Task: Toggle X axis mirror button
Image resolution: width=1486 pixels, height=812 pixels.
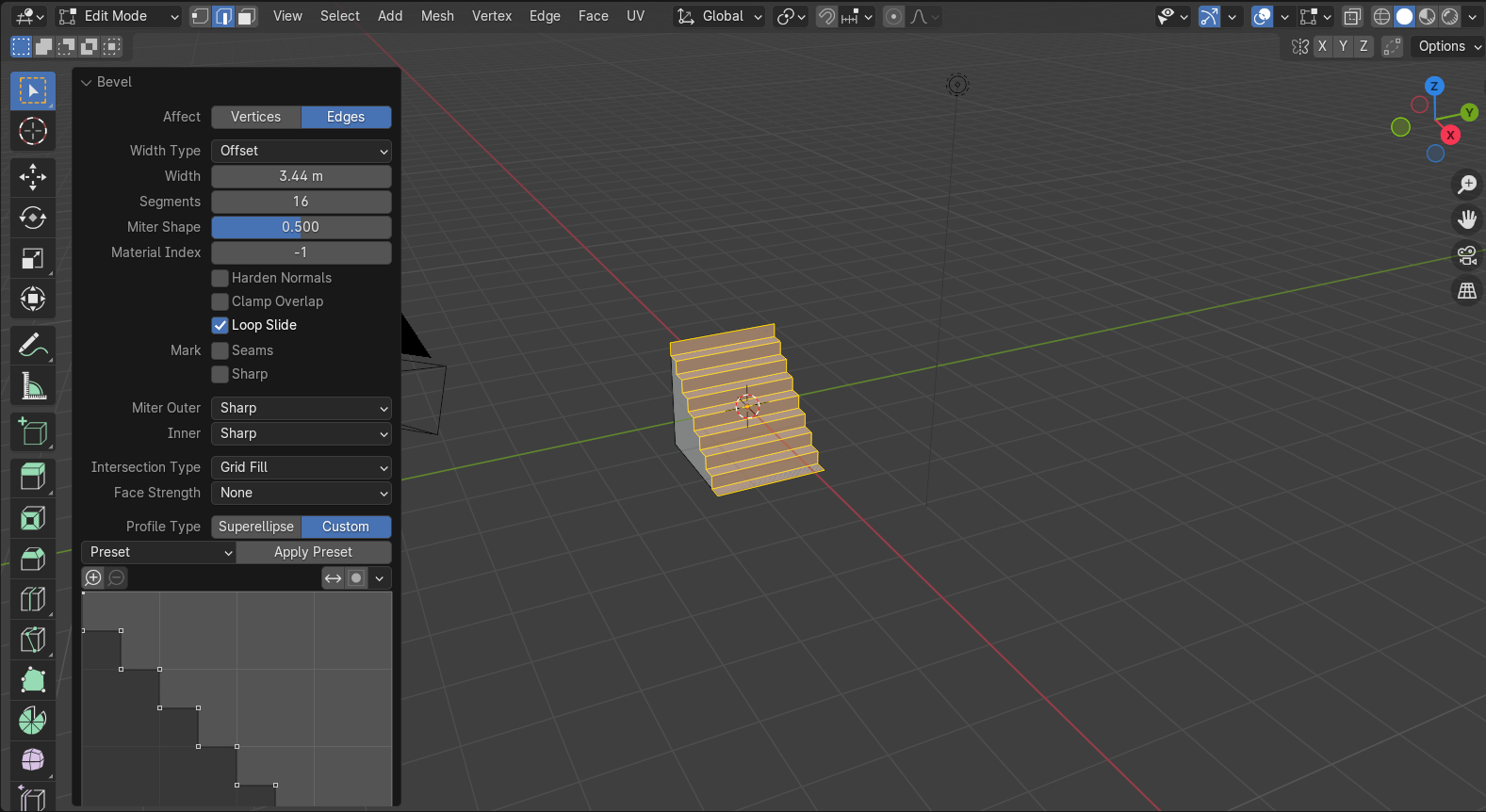Action: (1323, 46)
